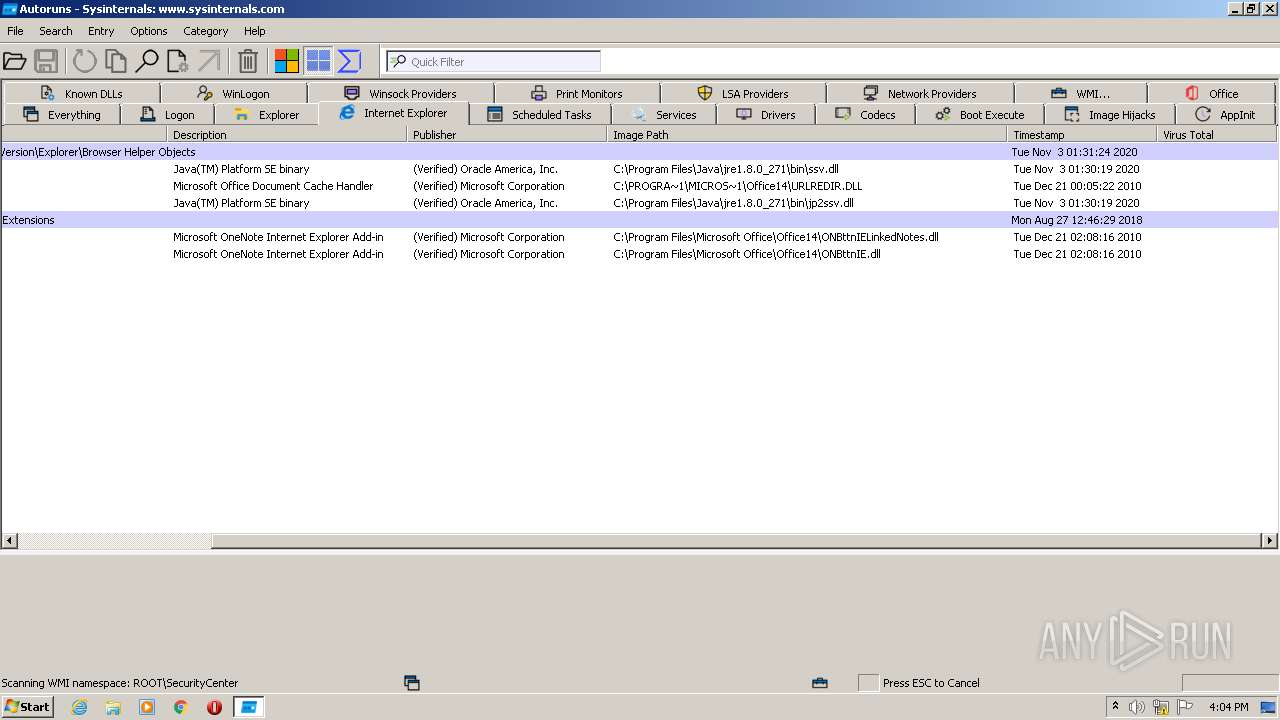Select the Internet Explorer tab
This screenshot has height=720, width=1280.
point(394,112)
